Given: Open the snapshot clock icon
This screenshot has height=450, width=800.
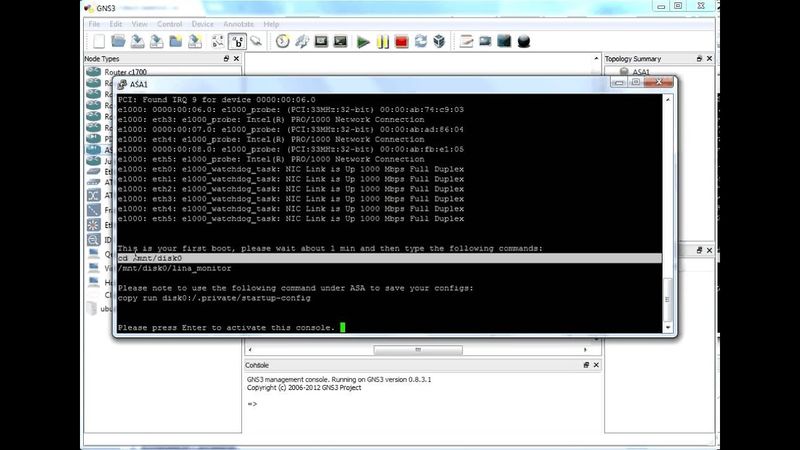Looking at the screenshot, I should coord(282,41).
